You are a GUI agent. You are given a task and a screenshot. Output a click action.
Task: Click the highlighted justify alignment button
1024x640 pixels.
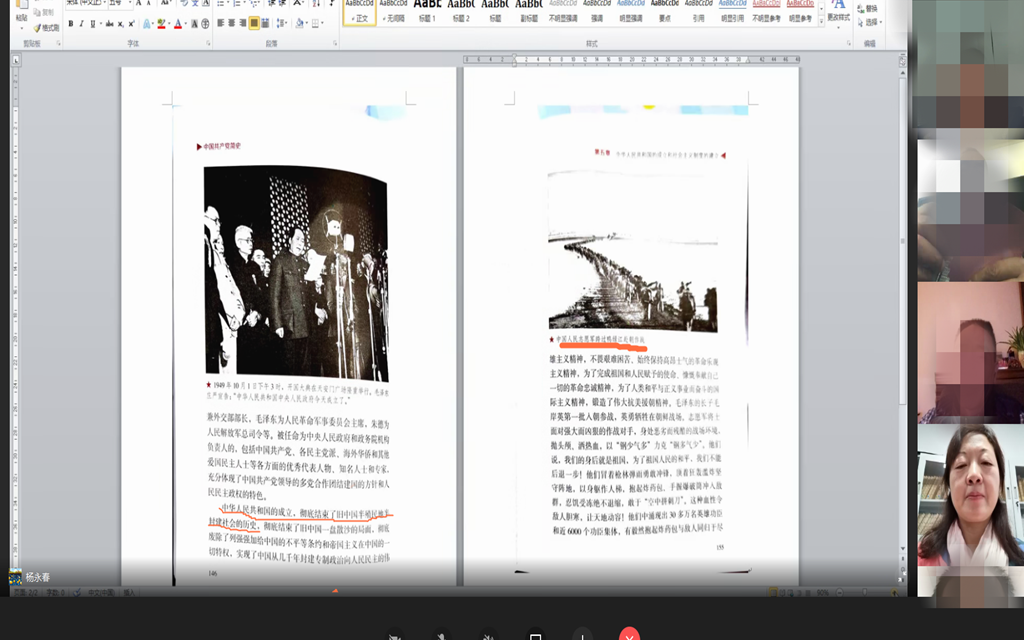254,23
